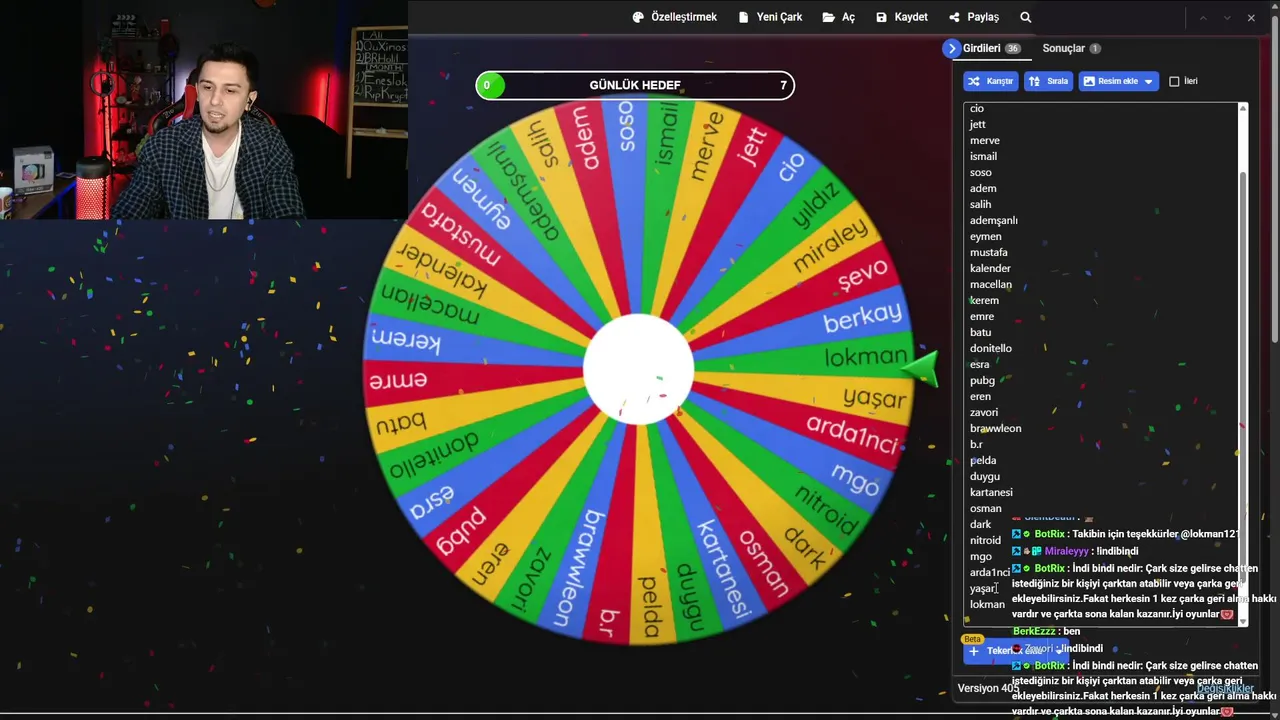Shuffle entries with Karıştır button
Viewport: 1280px width, 720px height.
(x=991, y=81)
